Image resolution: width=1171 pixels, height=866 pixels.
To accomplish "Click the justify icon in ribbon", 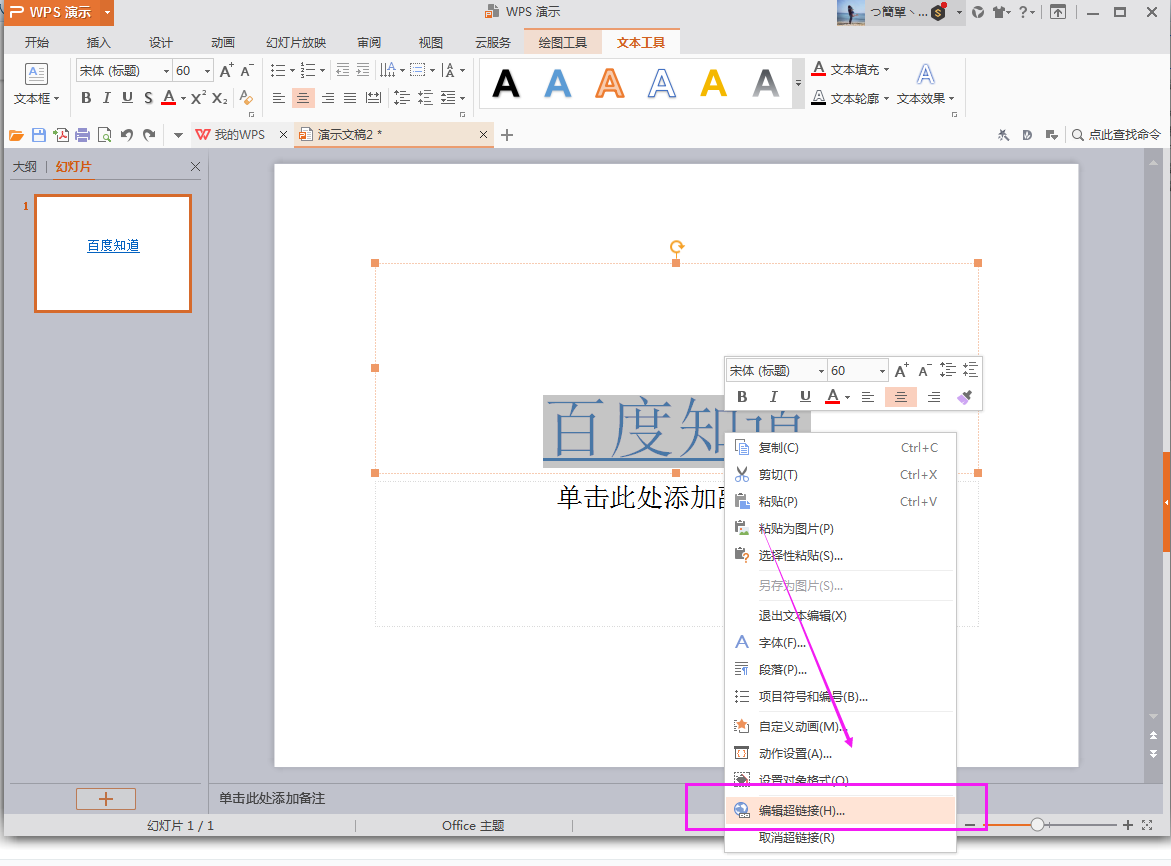I will pos(350,98).
